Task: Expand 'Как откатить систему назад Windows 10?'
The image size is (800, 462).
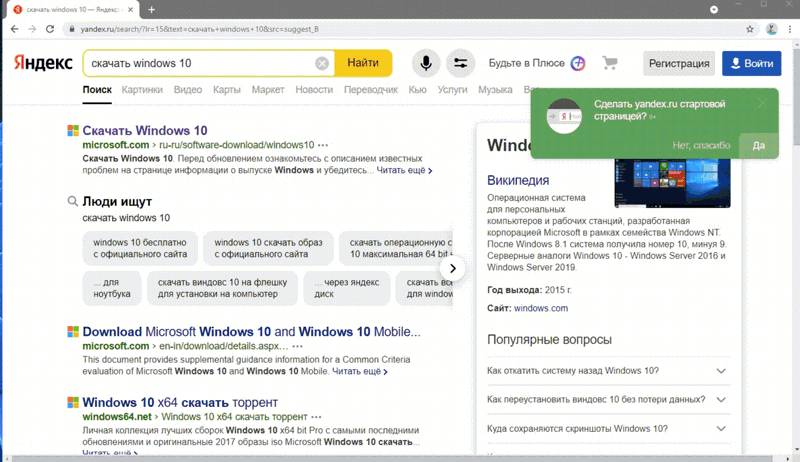Action: (x=609, y=371)
